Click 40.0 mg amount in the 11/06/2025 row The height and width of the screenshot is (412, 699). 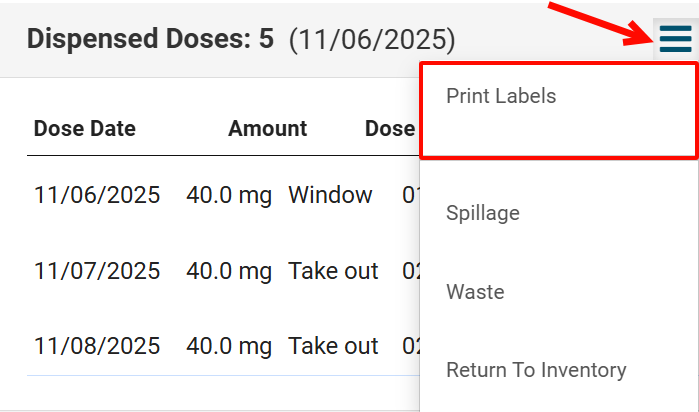coord(229,195)
